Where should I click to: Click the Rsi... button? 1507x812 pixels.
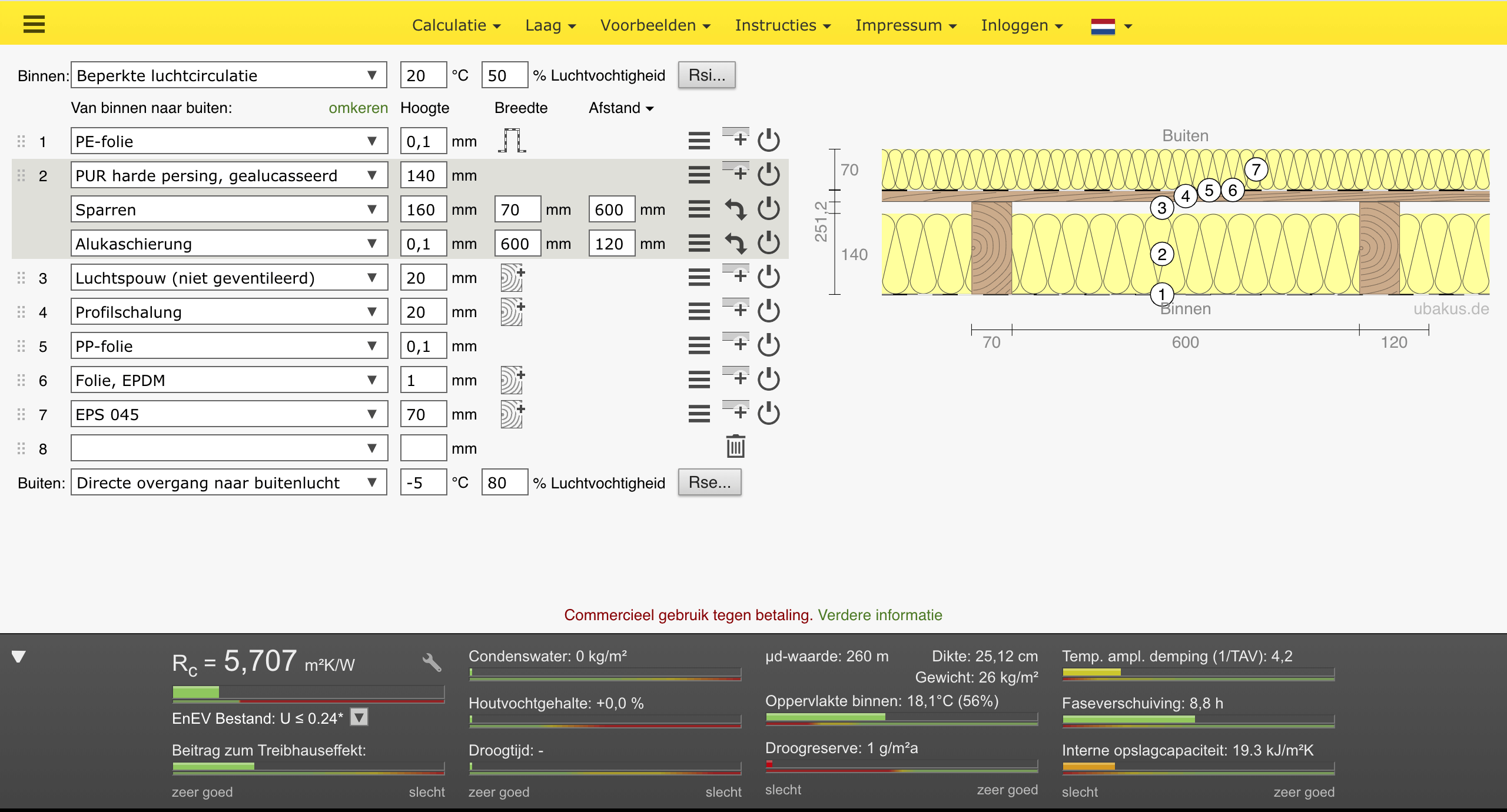click(706, 75)
